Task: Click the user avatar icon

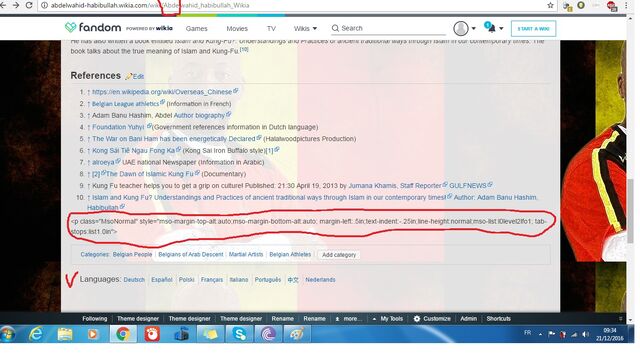Action: [x=461, y=28]
